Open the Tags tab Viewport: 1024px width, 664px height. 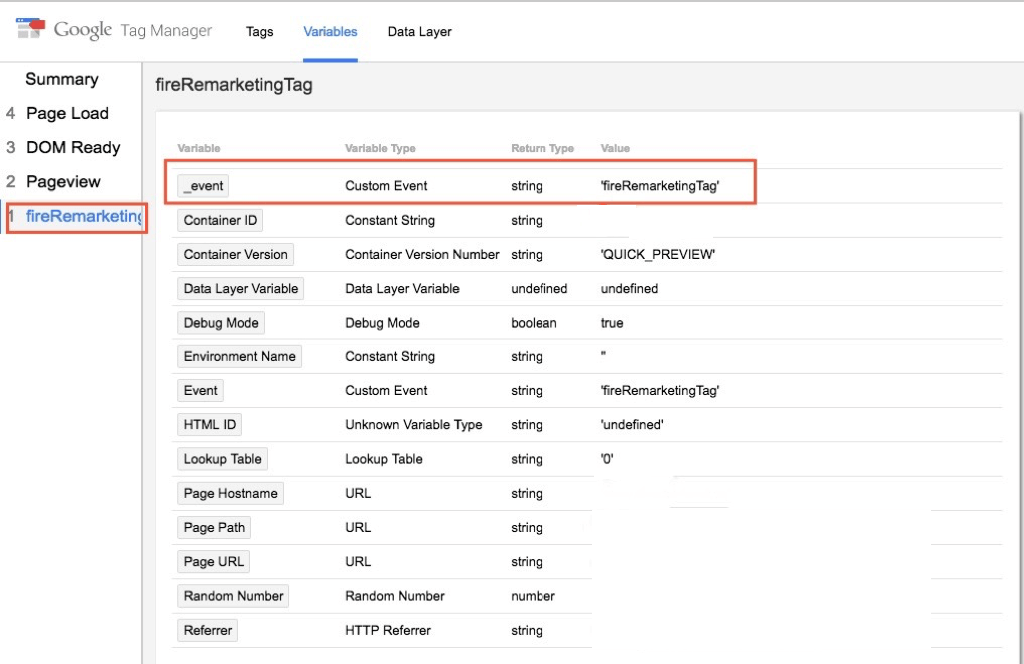(259, 31)
